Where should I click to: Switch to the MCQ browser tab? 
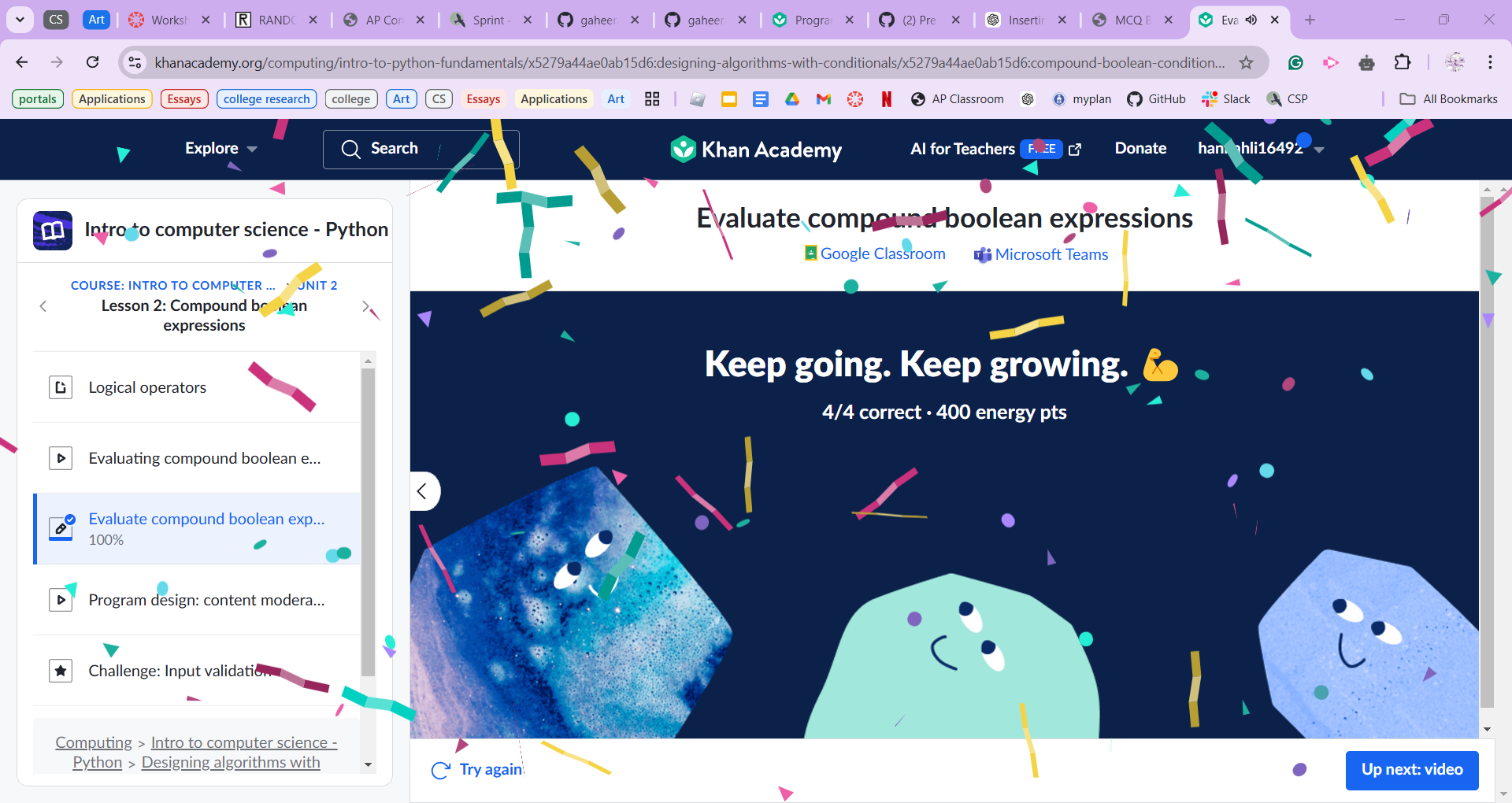(1131, 20)
